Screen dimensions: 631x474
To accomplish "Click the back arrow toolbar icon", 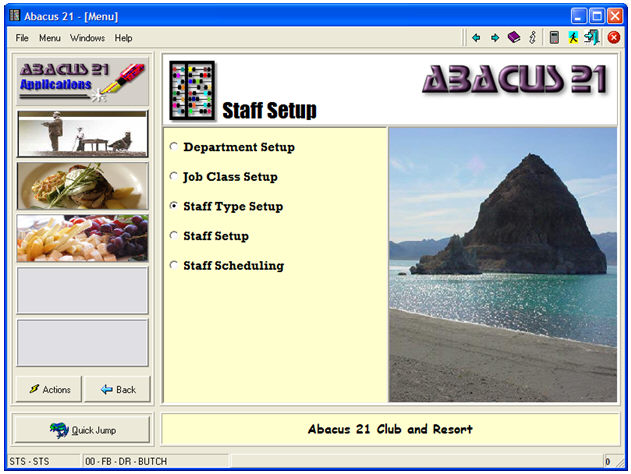I will click(x=476, y=38).
